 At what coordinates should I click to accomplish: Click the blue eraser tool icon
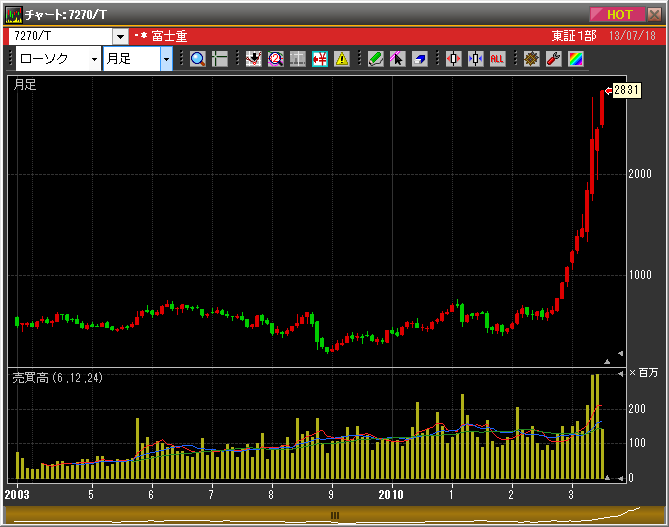click(420, 58)
